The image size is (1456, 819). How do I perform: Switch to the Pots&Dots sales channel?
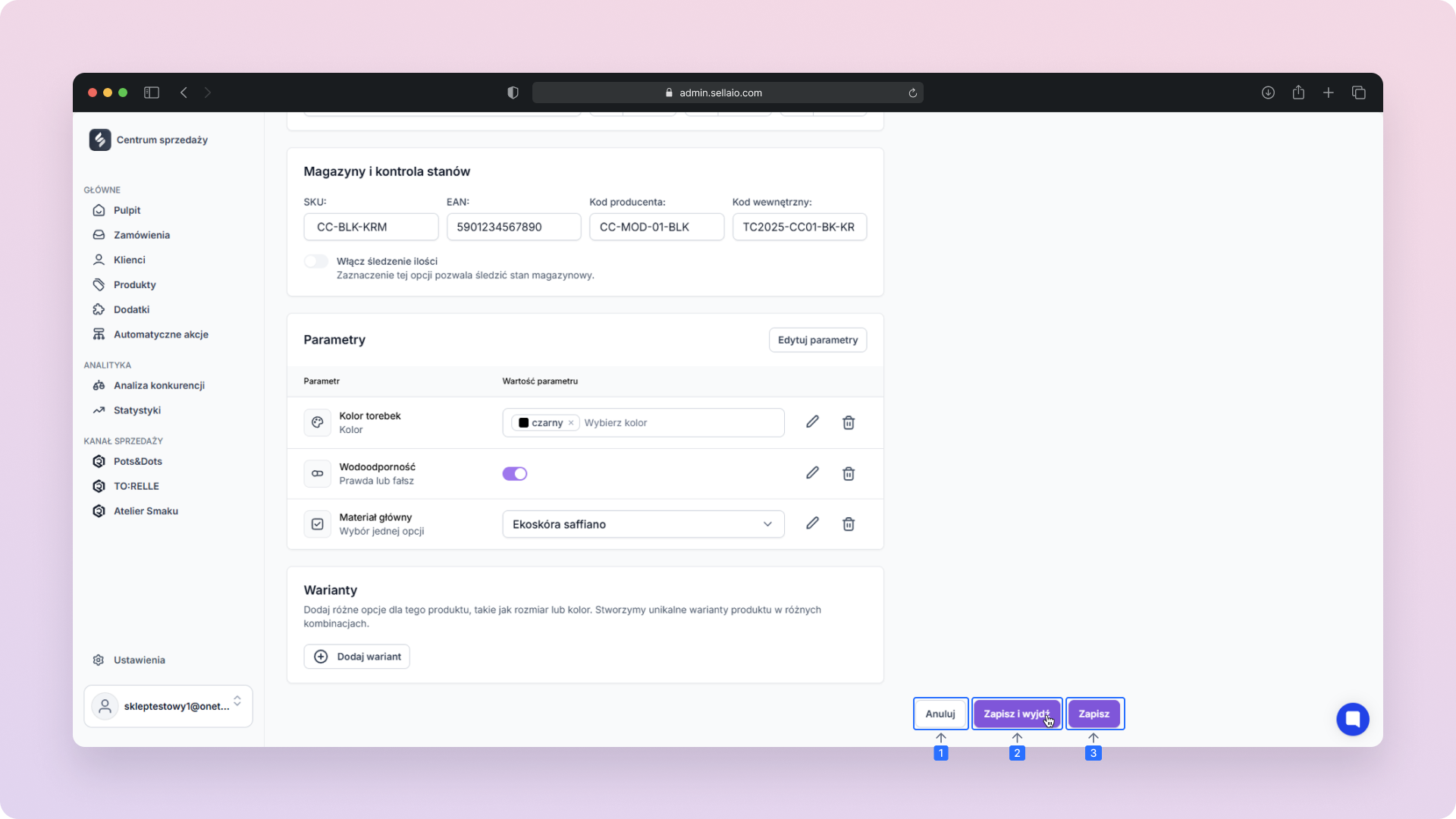(137, 461)
